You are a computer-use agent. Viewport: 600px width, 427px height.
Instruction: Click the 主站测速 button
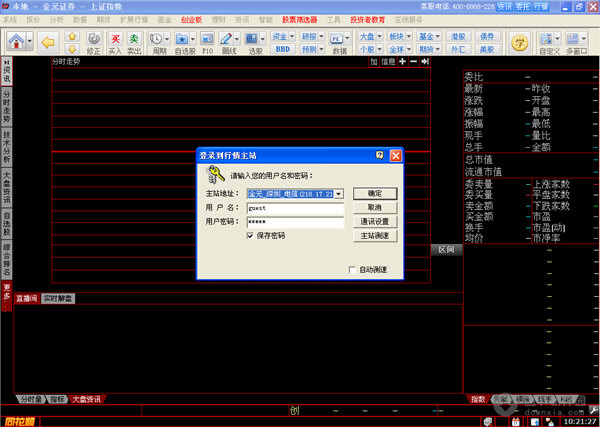(375, 236)
